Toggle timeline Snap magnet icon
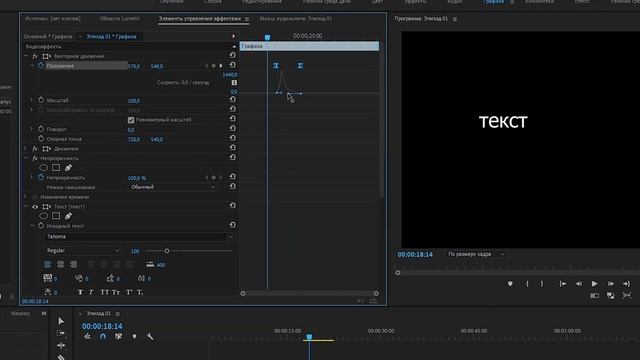 (x=103, y=337)
